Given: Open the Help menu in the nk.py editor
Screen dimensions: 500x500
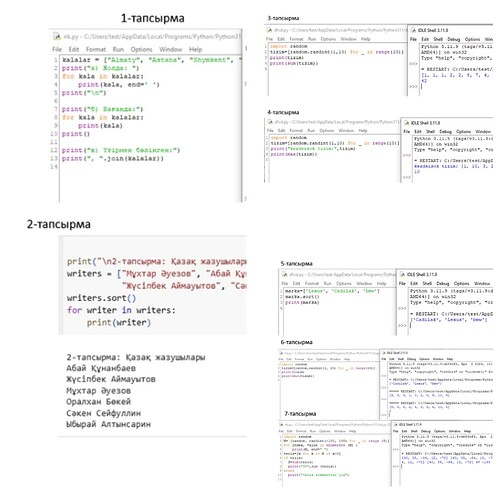Looking at the screenshot, I should click(x=196, y=49).
